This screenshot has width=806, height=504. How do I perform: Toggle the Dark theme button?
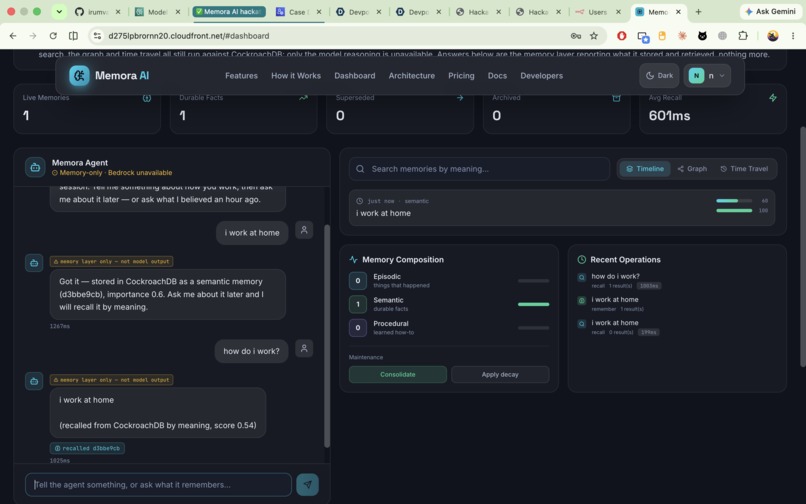(659, 76)
